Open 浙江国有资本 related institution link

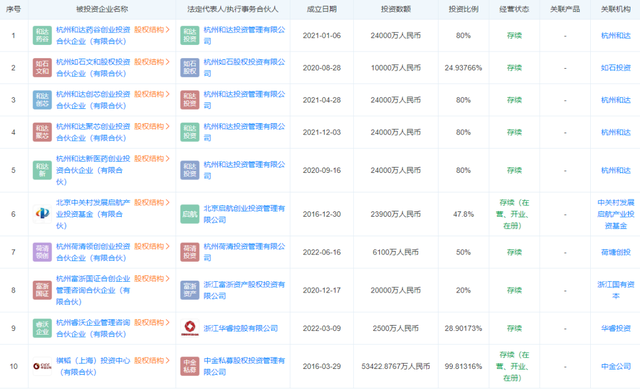[x=616, y=290]
